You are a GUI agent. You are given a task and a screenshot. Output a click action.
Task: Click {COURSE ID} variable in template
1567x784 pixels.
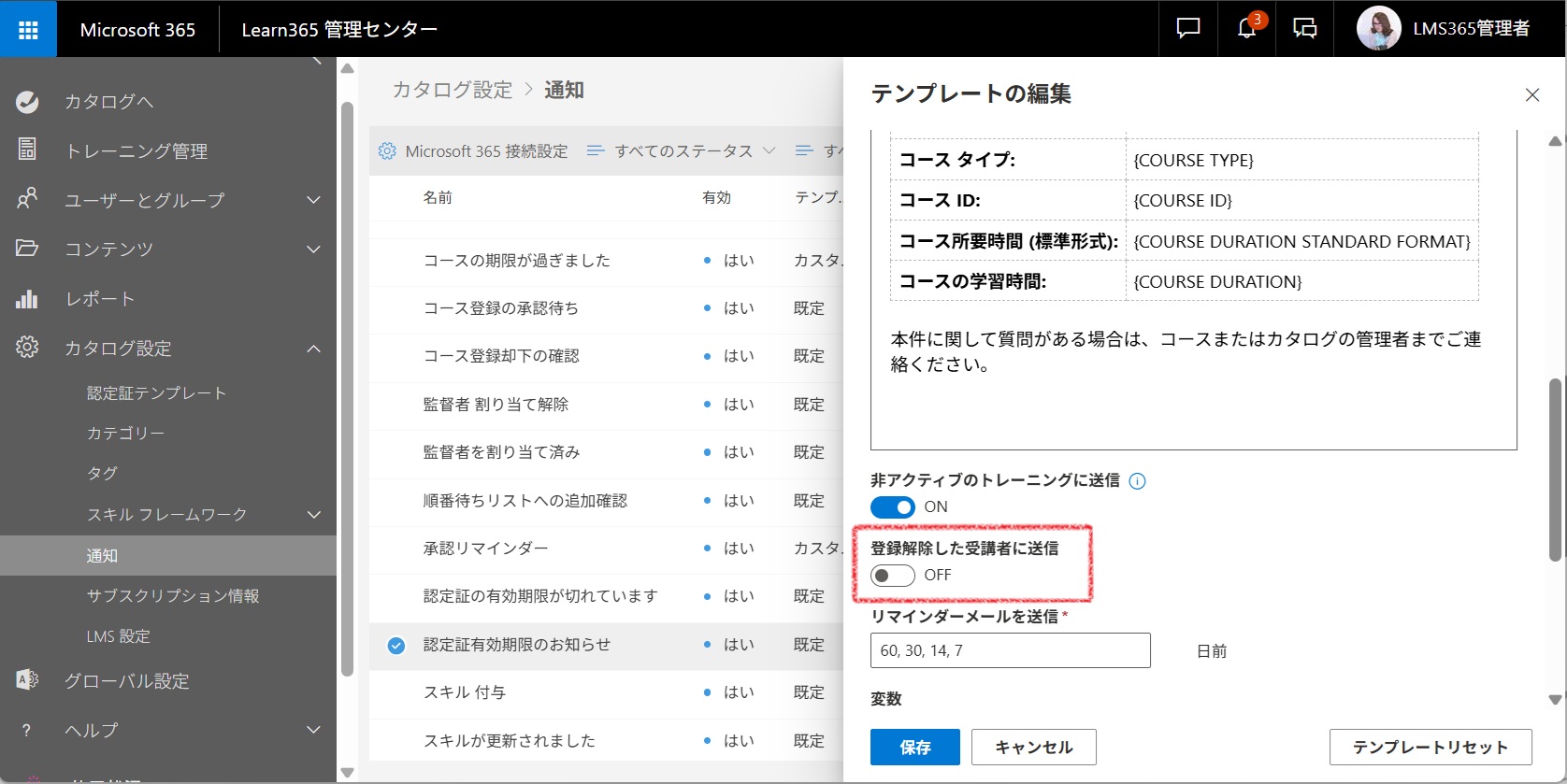tap(1183, 201)
